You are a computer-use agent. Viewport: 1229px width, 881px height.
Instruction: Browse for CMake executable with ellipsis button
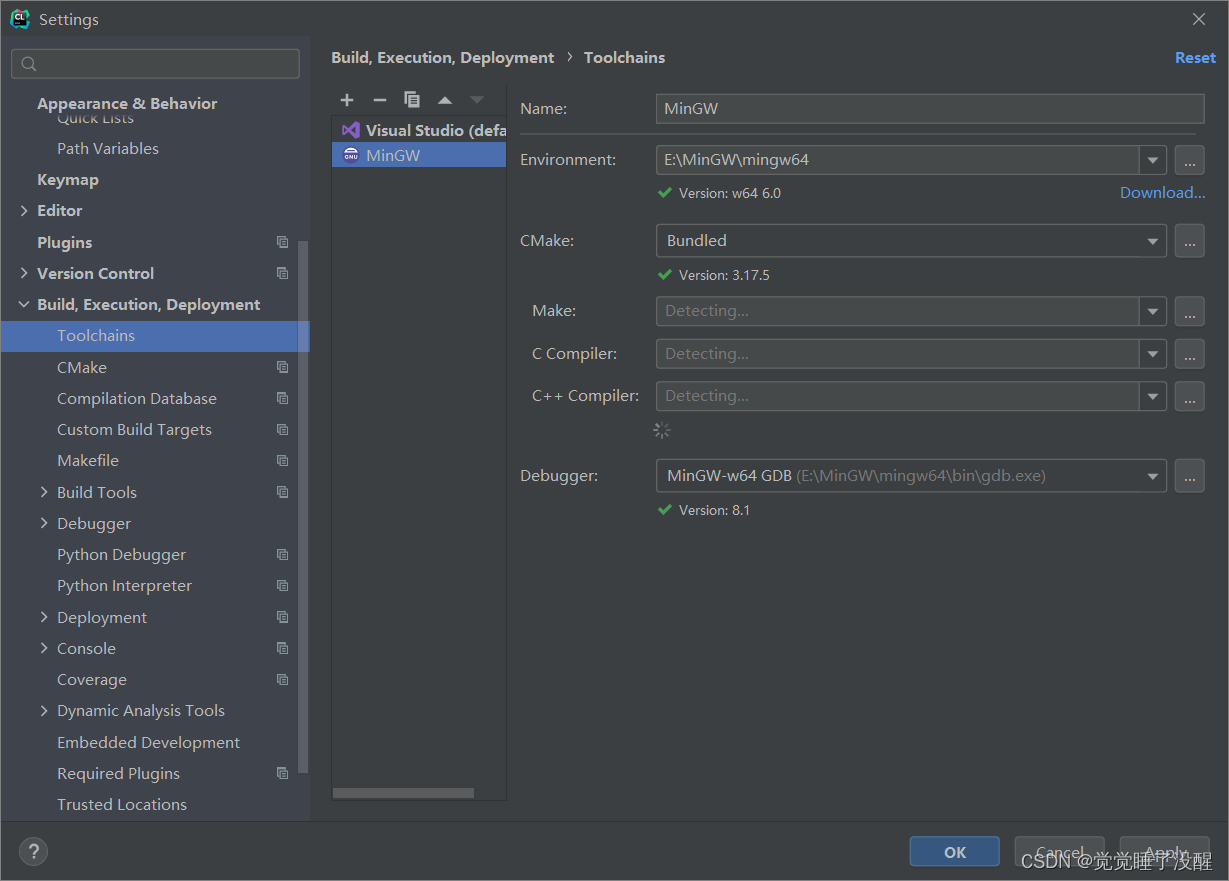coord(1189,241)
